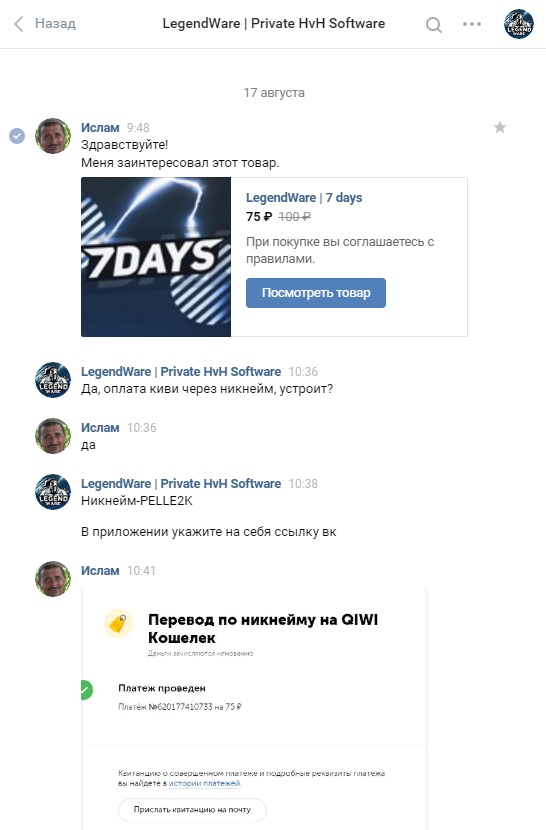Open sender name LegendWare at 10:36

[x=181, y=372]
